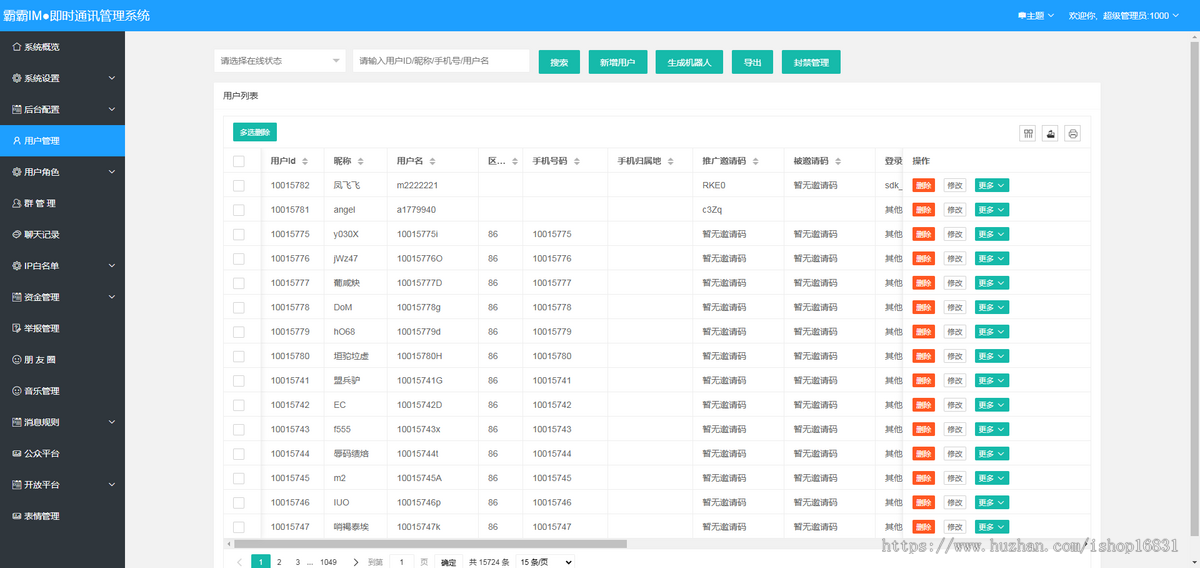1200x568 pixels.
Task: Check the row for user 10015775
Action: tap(238, 234)
